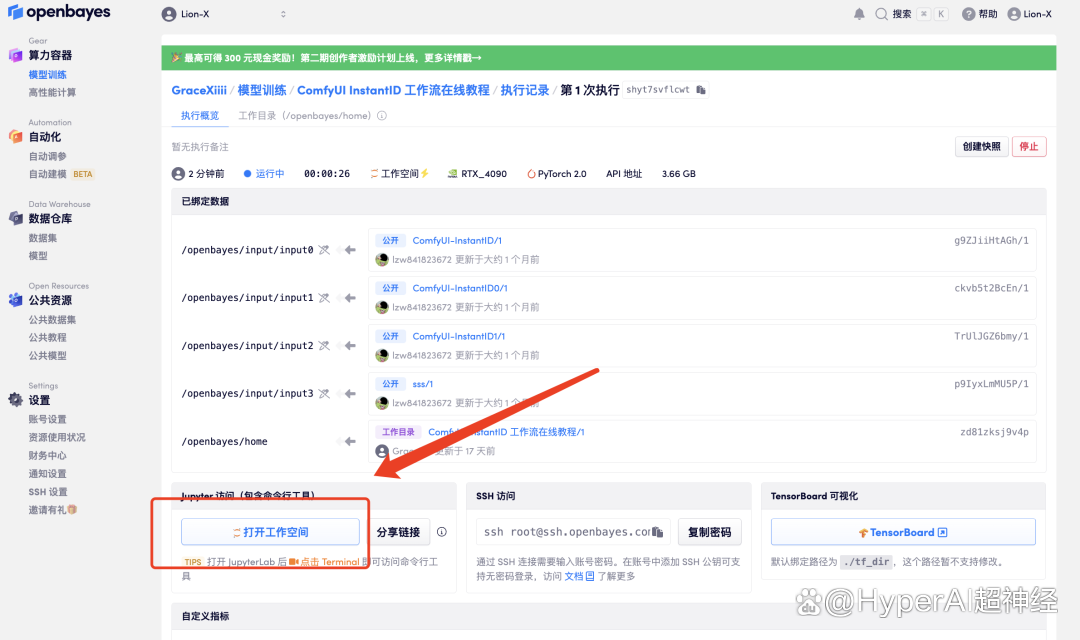Click the 算力容器 cube icon in sidebar

tap(15, 55)
